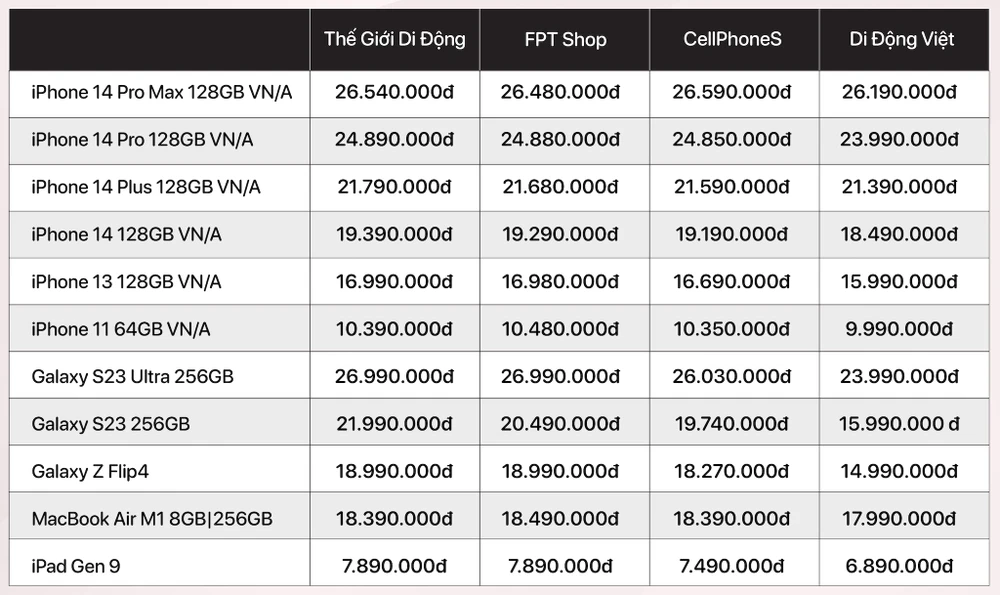Image resolution: width=1000 pixels, height=595 pixels.
Task: Click the iPhone 11 64GB VN/A label
Action: click(121, 329)
